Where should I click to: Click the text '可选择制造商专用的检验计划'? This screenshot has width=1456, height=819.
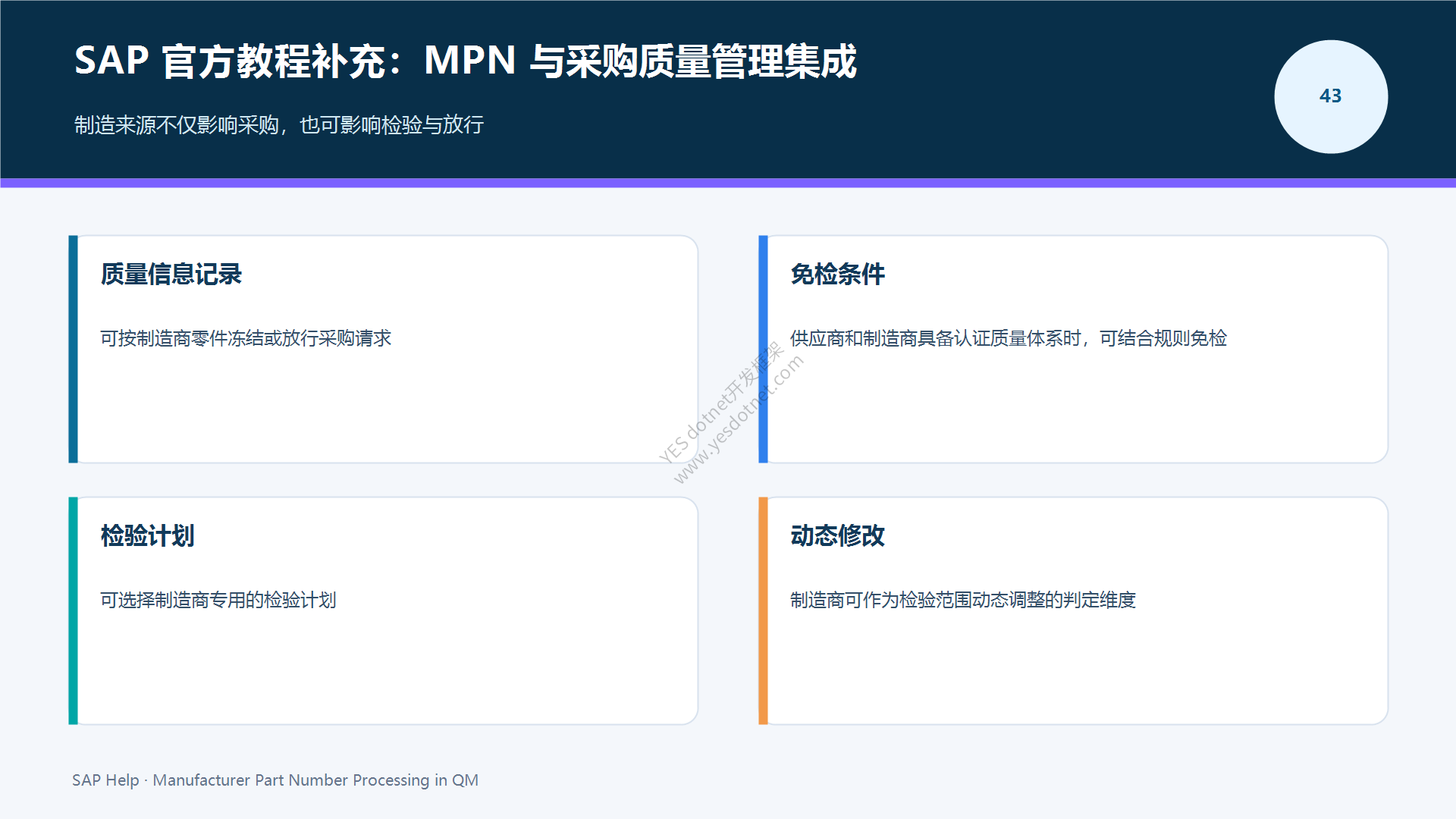point(218,600)
